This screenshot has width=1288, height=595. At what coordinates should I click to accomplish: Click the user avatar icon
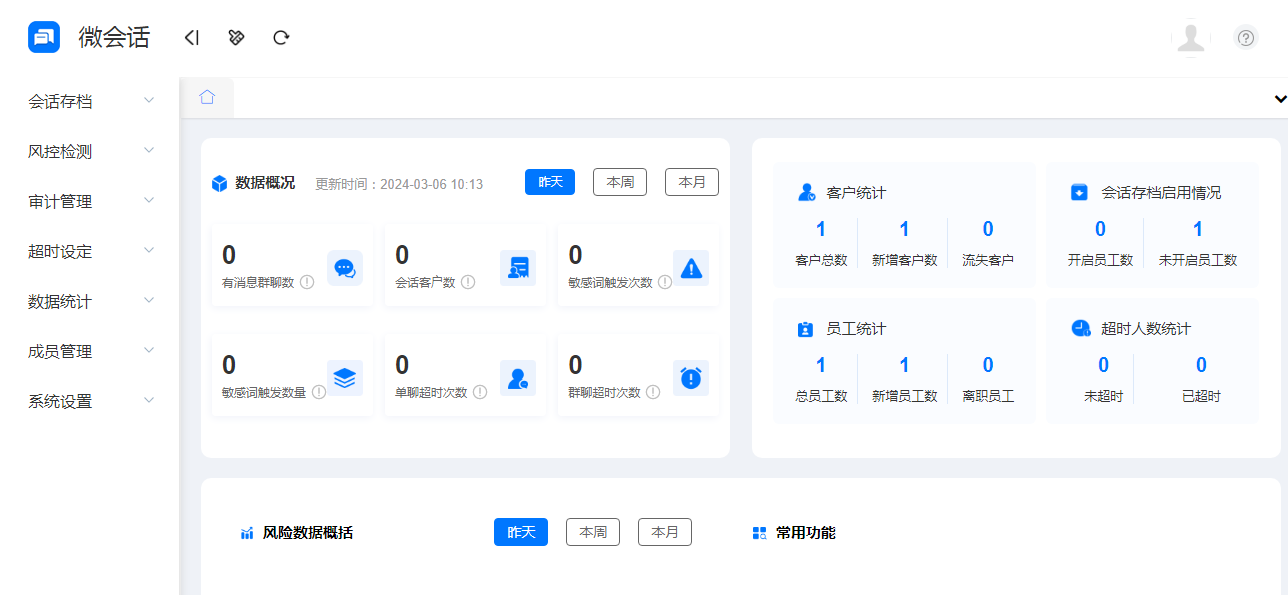pyautogui.click(x=1190, y=38)
